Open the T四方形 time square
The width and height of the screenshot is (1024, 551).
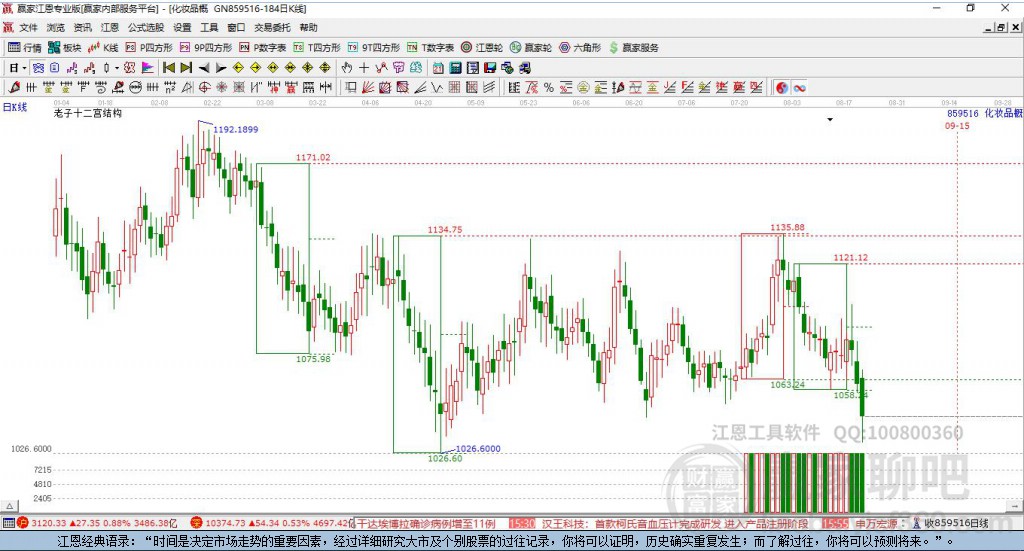[317, 48]
